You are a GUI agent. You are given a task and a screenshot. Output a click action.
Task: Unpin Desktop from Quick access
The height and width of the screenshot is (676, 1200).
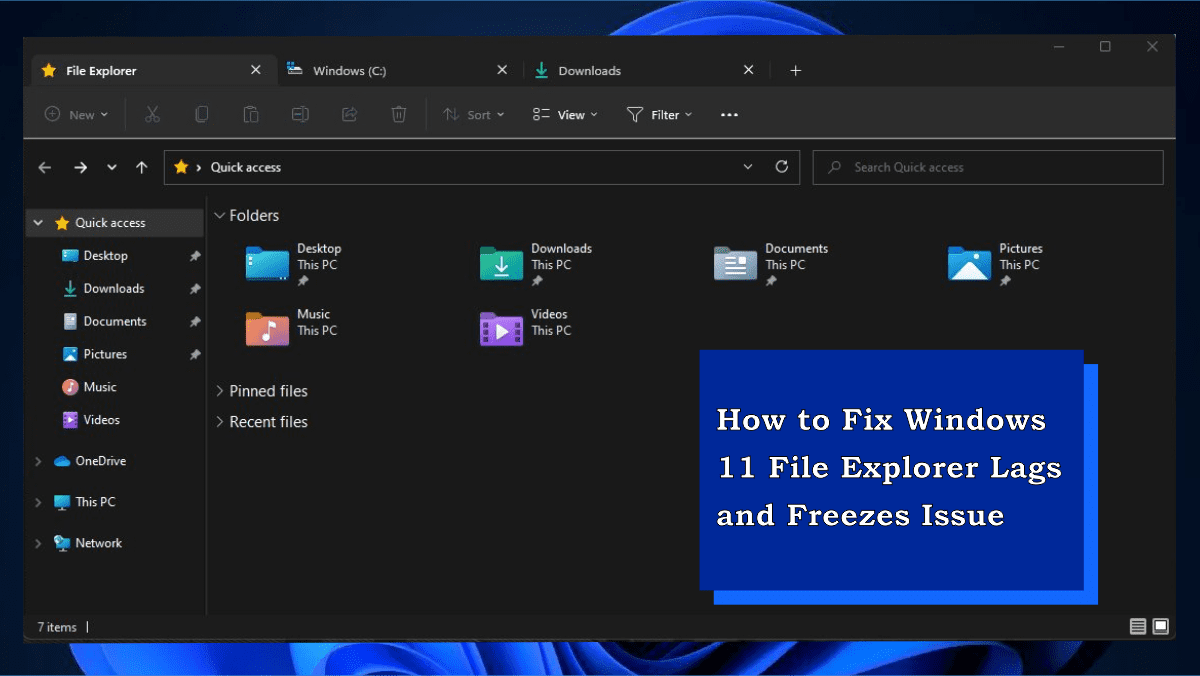(x=194, y=255)
